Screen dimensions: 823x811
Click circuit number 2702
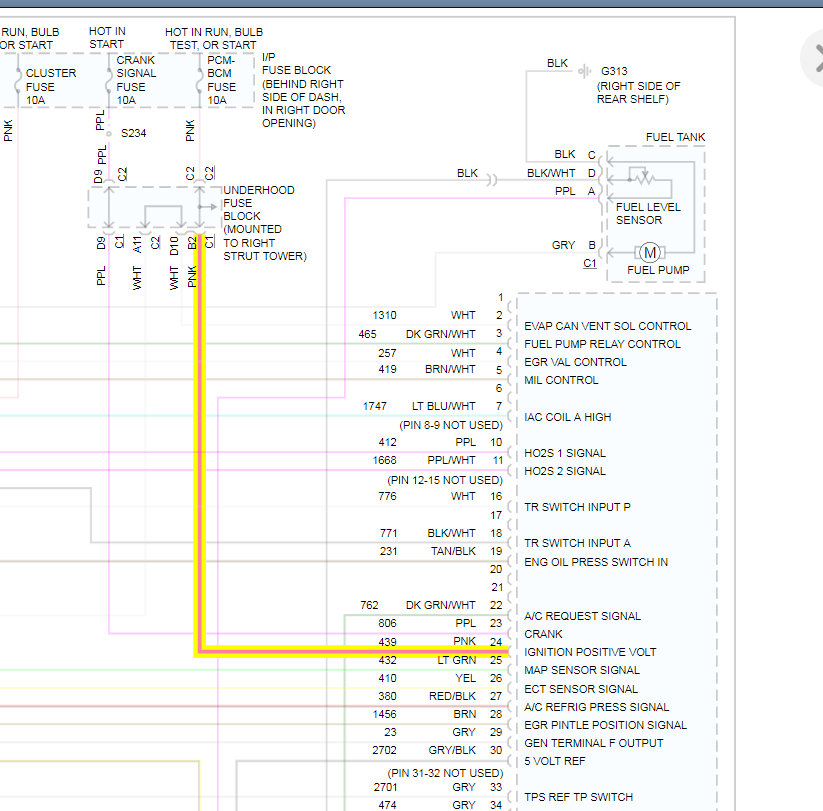click(x=384, y=750)
